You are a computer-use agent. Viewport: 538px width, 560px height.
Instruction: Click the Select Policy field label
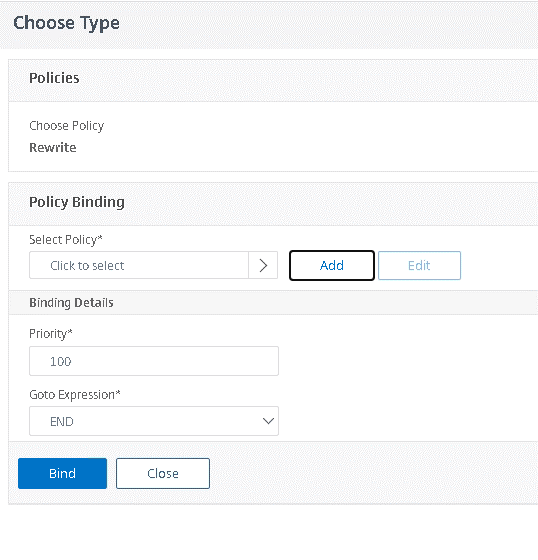[66, 240]
